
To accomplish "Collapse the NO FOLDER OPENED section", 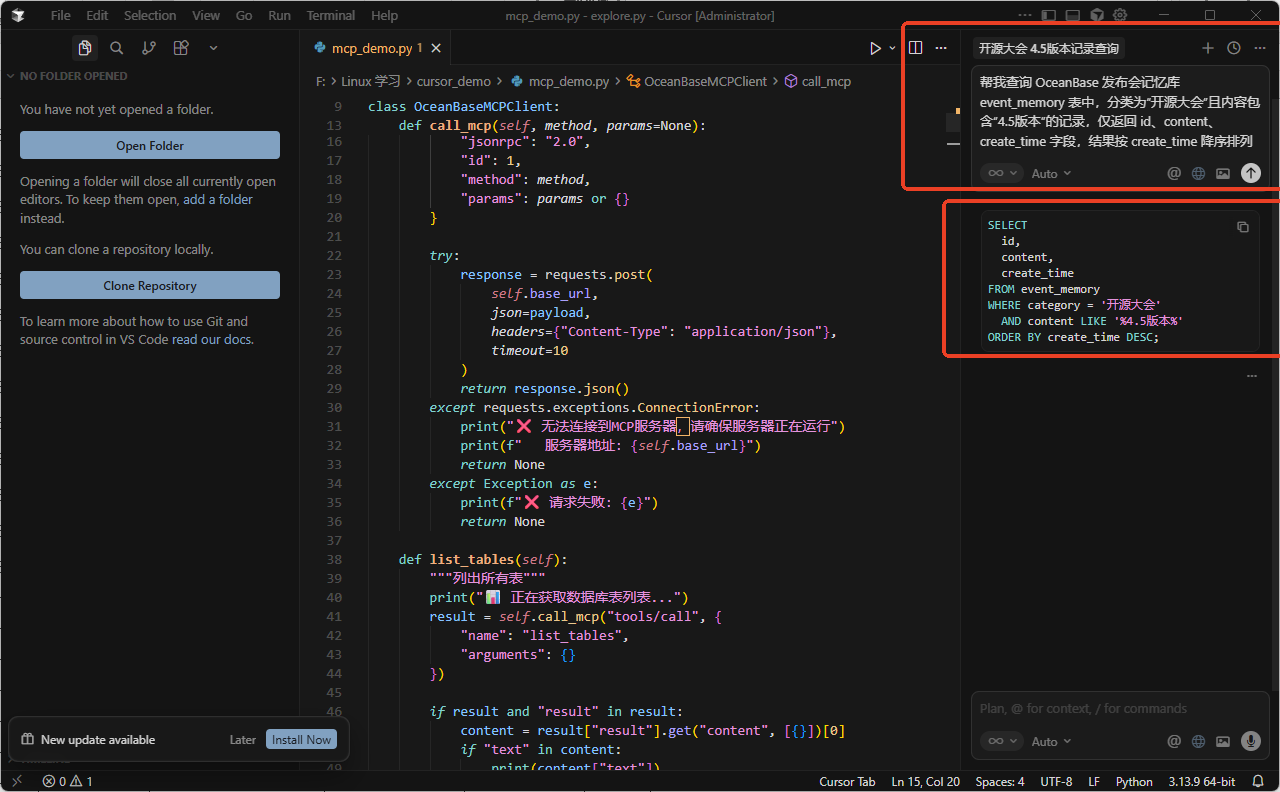I will [11, 76].
